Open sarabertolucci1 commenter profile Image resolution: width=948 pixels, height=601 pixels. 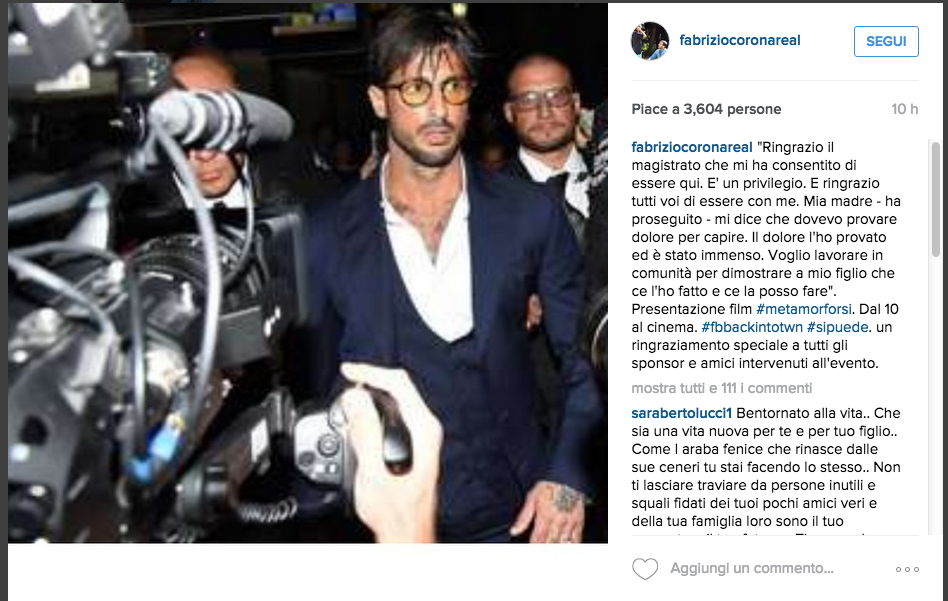click(681, 413)
